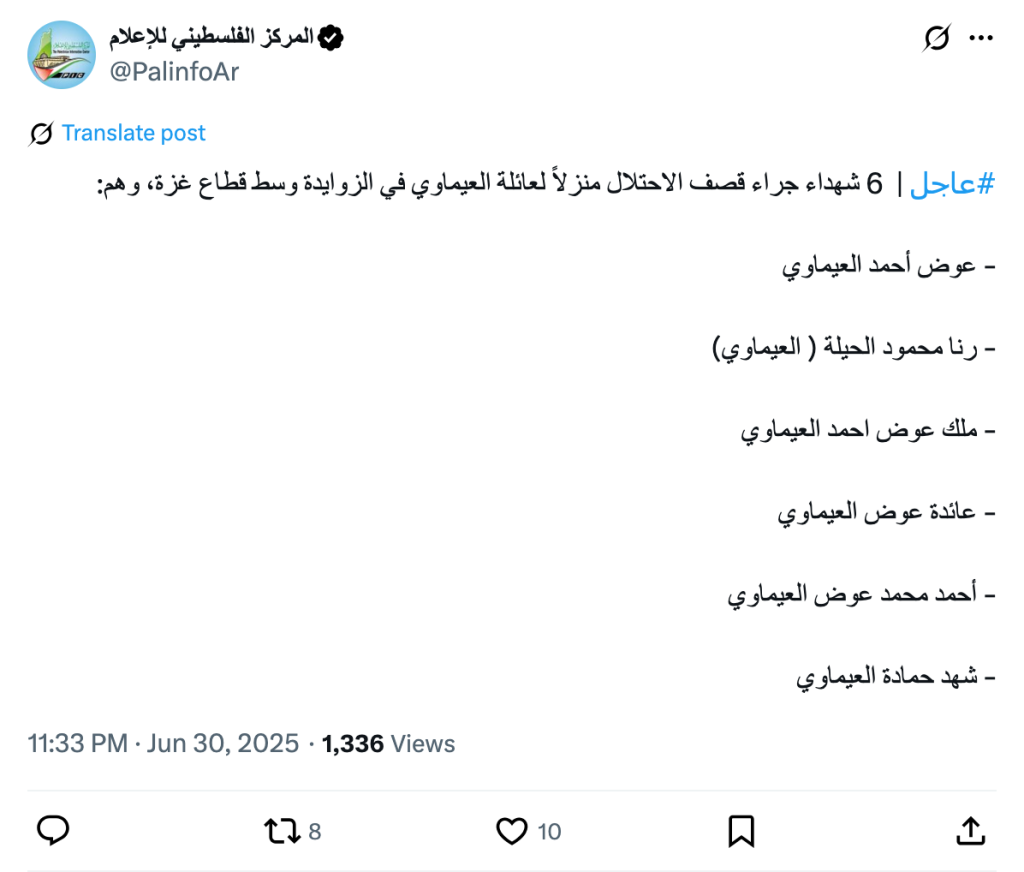
Task: Click the Grok icon beside Translate post
Action: coord(41,133)
